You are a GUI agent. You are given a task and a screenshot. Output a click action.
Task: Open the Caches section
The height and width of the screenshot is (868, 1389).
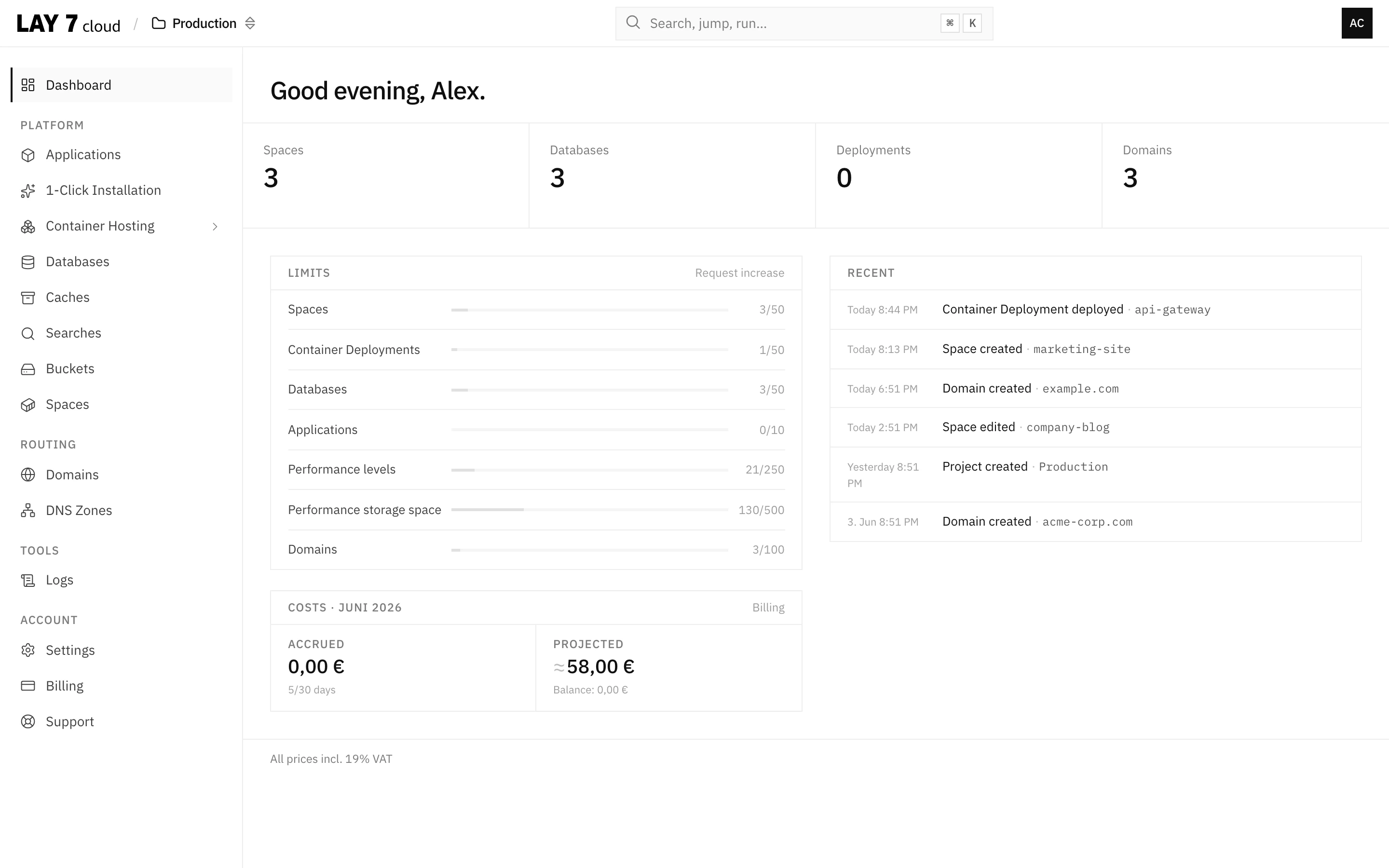tap(121, 298)
